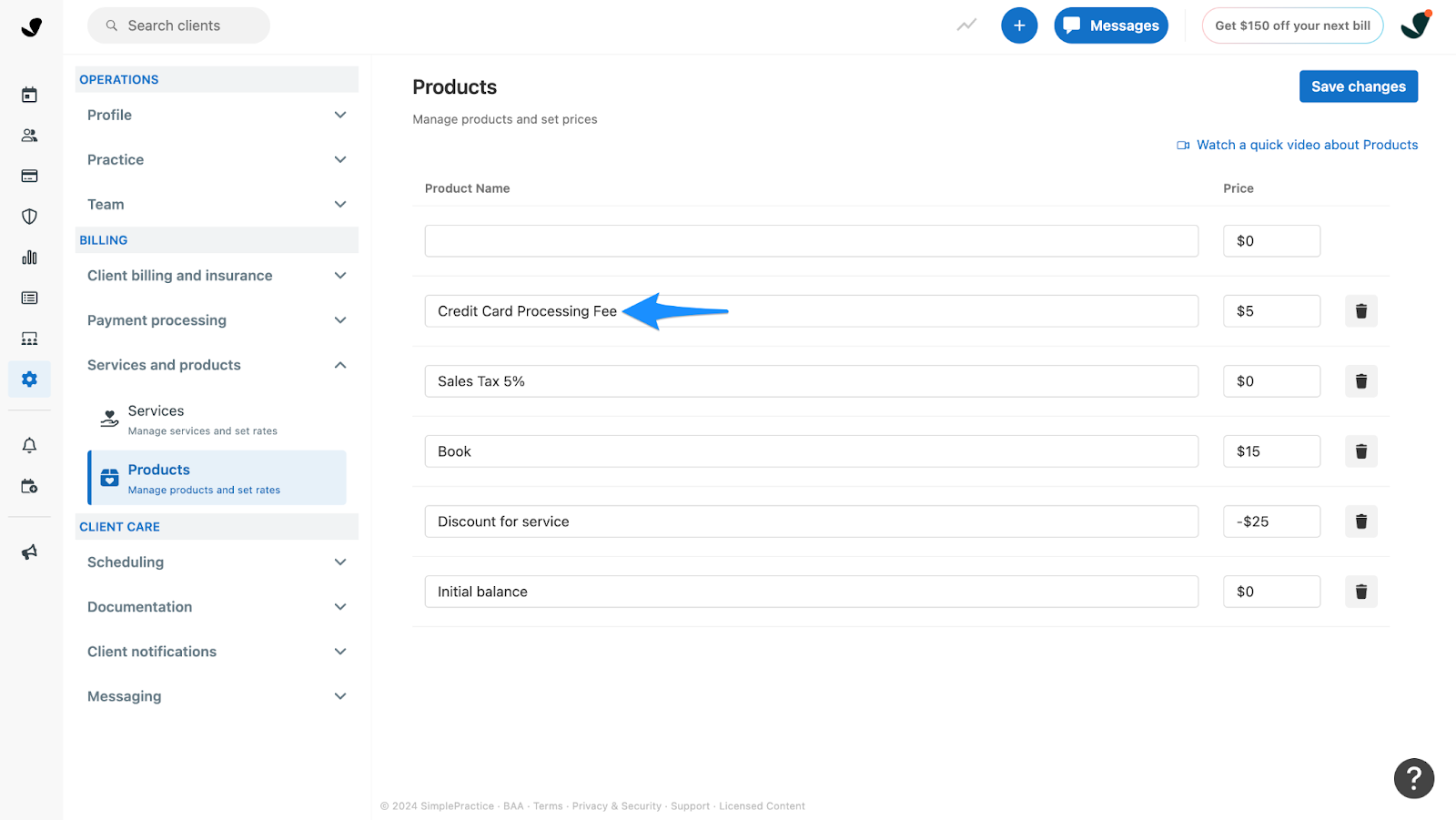Expand Client billing and insurance
This screenshot has height=820, width=1456.
tap(217, 276)
